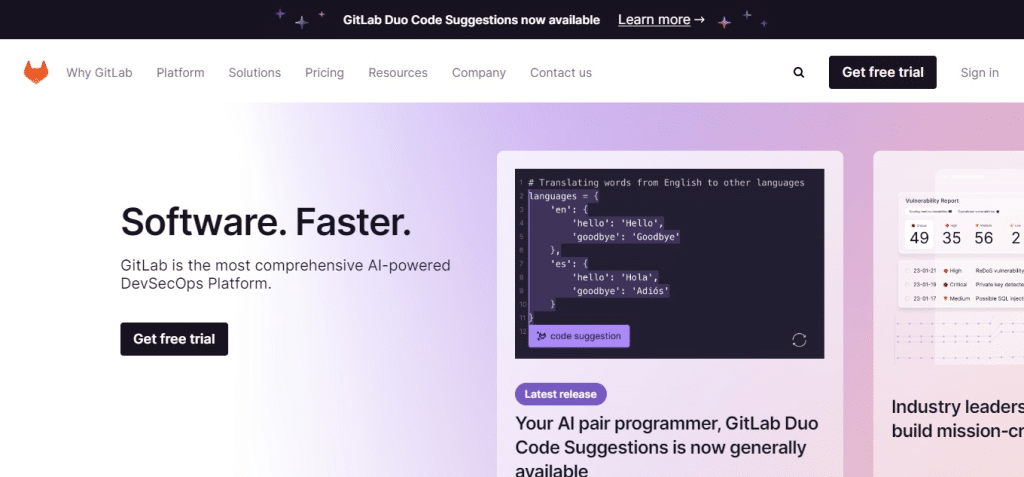Open the Duo Code Suggestions article headline
The height and width of the screenshot is (477, 1024).
(x=667, y=448)
